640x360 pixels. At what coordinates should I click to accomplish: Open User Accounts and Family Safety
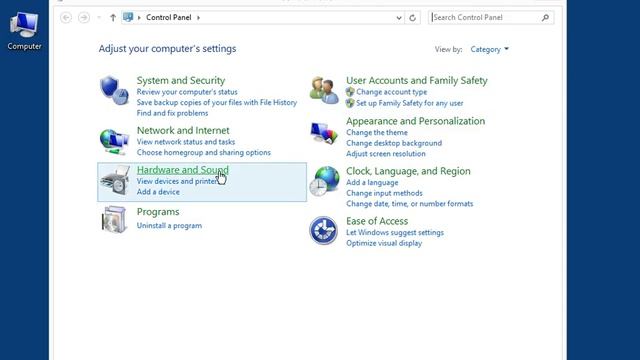[417, 80]
